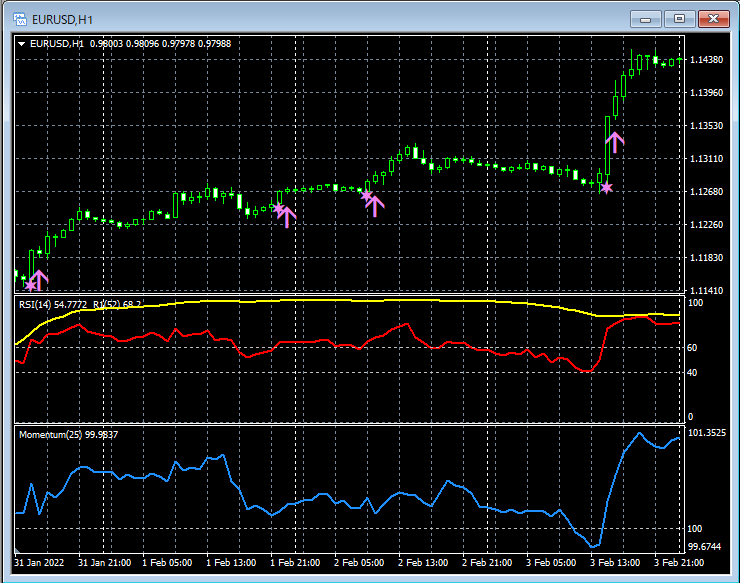
Task: Maximize the EURUSD,H1 chart window
Action: [680, 18]
